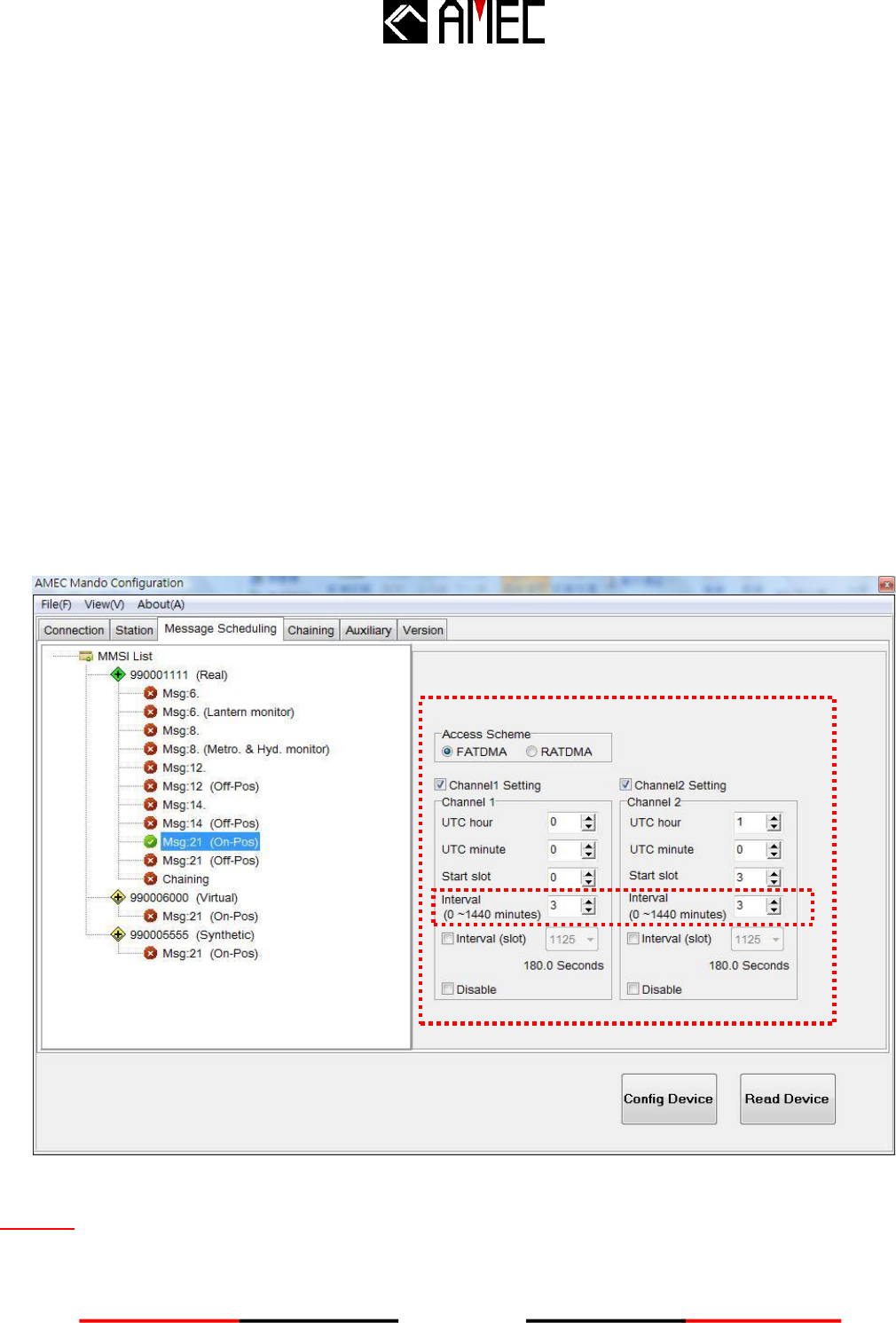Switch to the Station tab
The image size is (896, 1323).
tap(134, 630)
